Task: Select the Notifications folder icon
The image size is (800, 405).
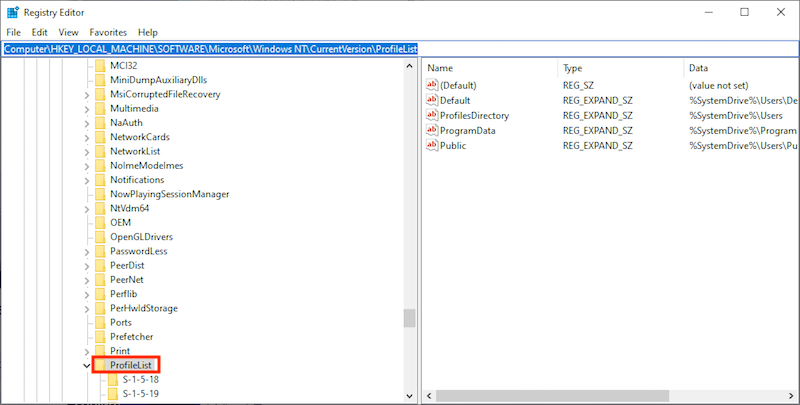Action: pos(100,180)
